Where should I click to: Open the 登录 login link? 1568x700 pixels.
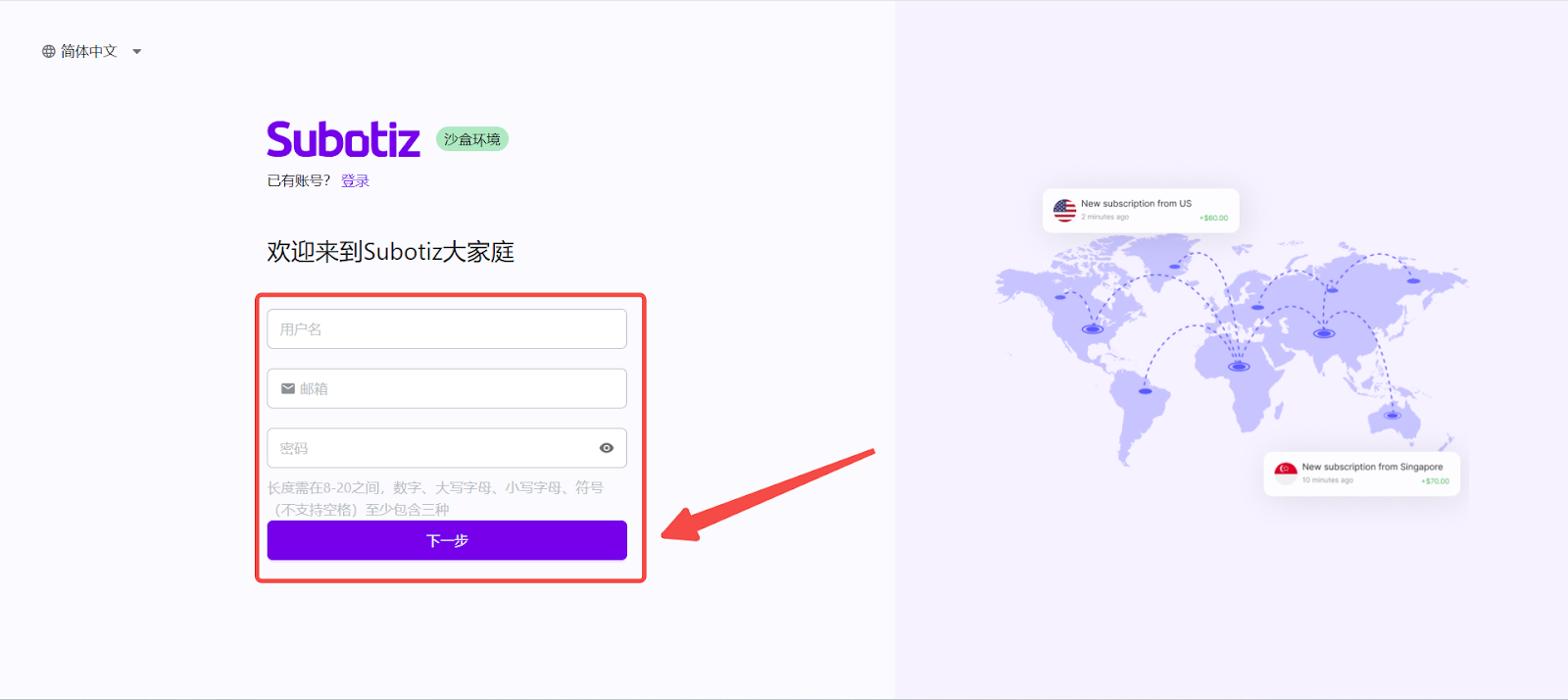(x=355, y=180)
